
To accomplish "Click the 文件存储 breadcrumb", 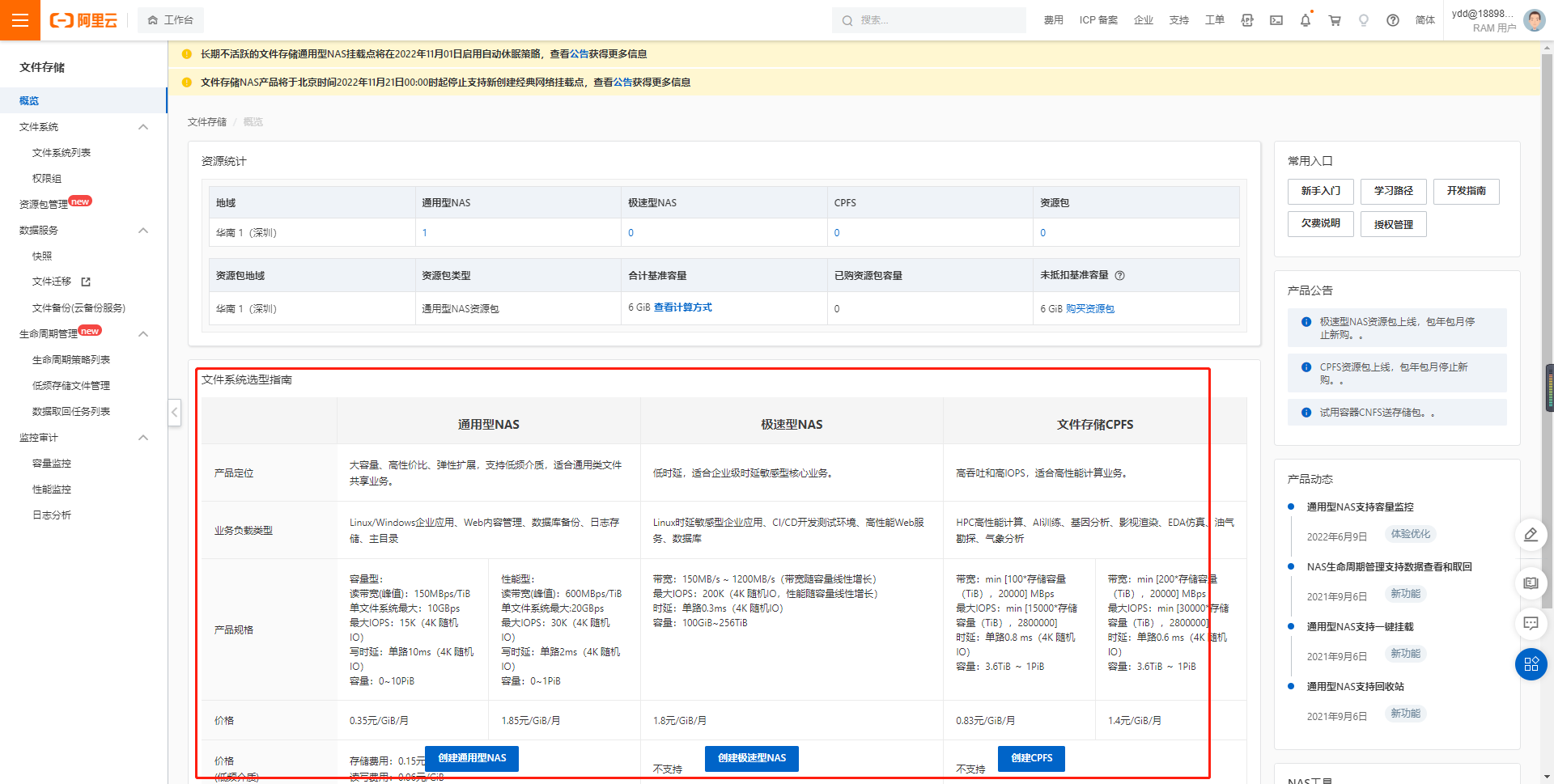I will pyautogui.click(x=207, y=122).
